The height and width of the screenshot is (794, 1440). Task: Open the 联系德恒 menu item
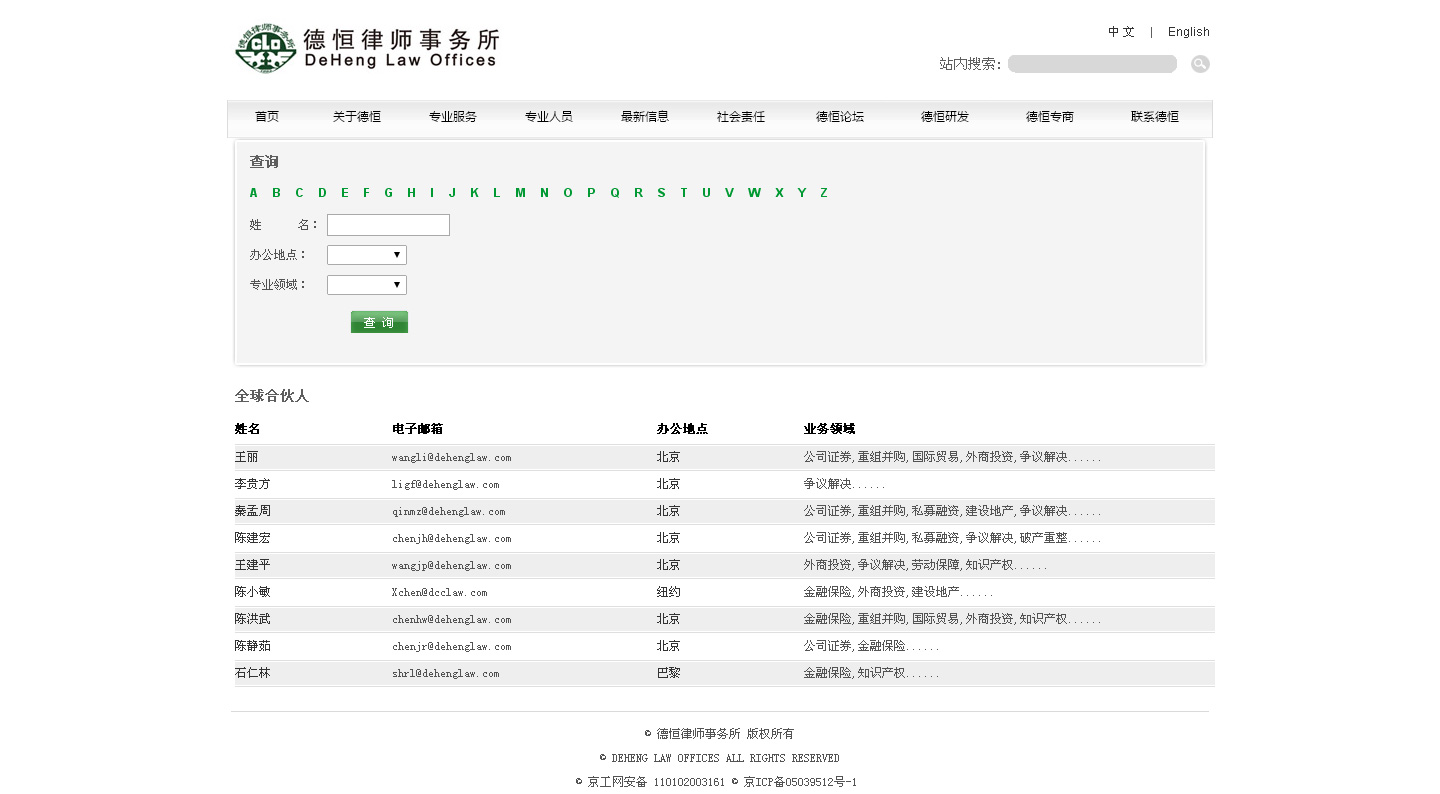coord(1155,117)
